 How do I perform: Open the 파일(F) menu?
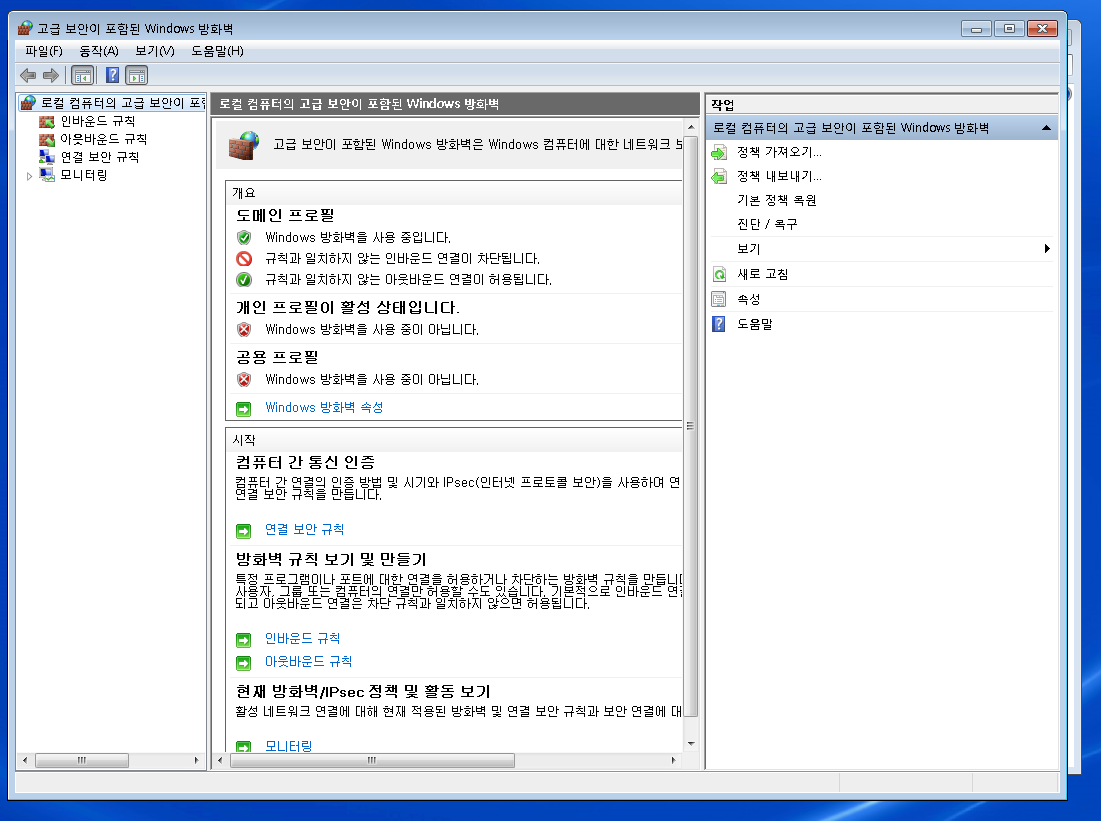44,51
